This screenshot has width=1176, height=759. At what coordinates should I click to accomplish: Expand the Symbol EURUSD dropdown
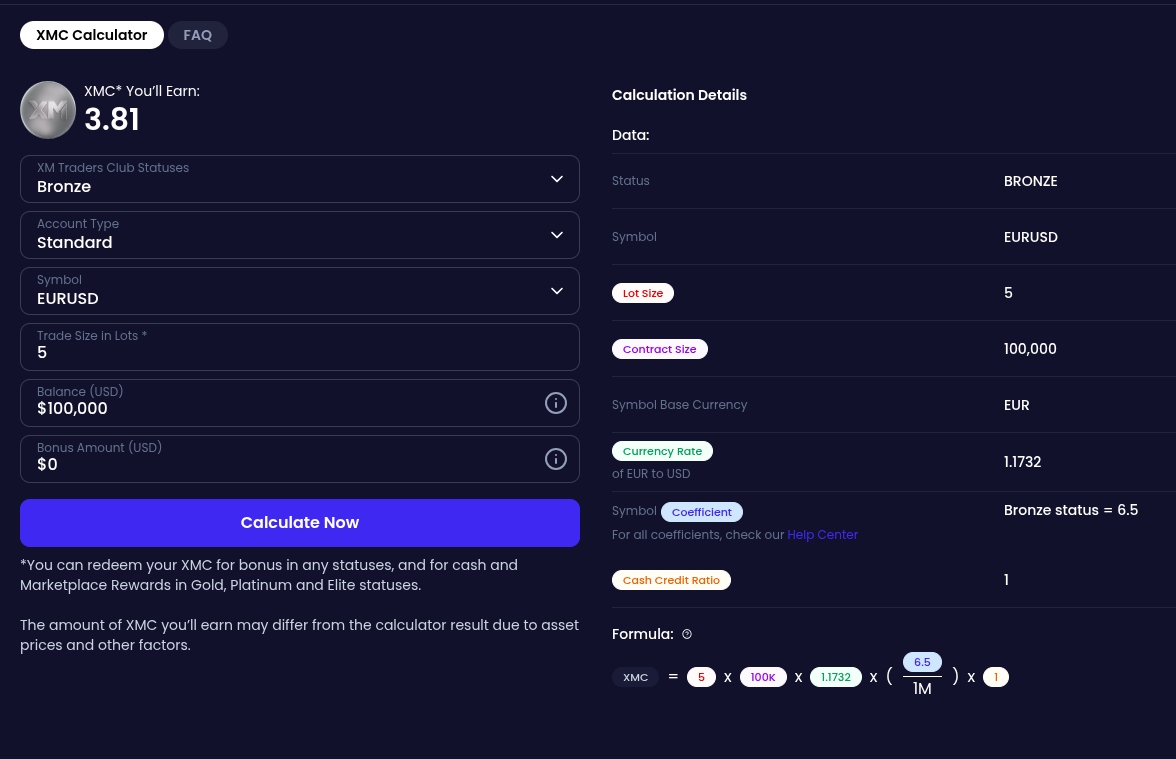tap(300, 291)
